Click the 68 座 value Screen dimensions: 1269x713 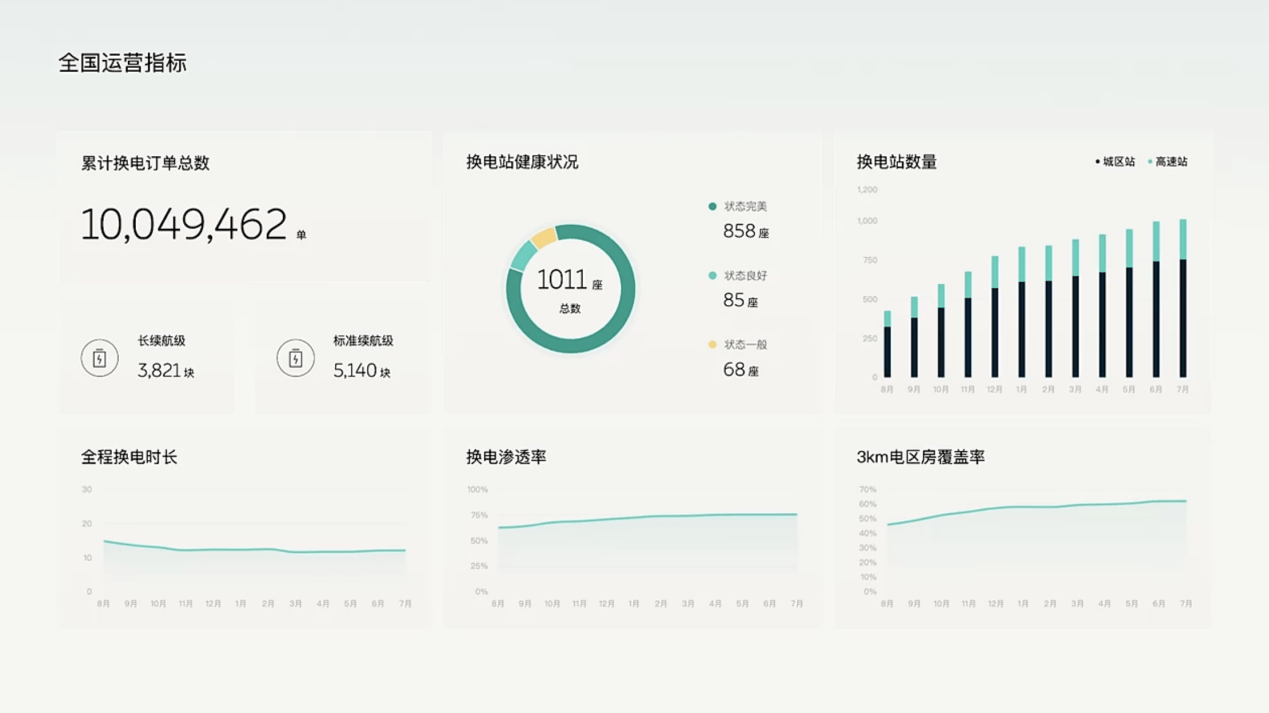coord(740,369)
